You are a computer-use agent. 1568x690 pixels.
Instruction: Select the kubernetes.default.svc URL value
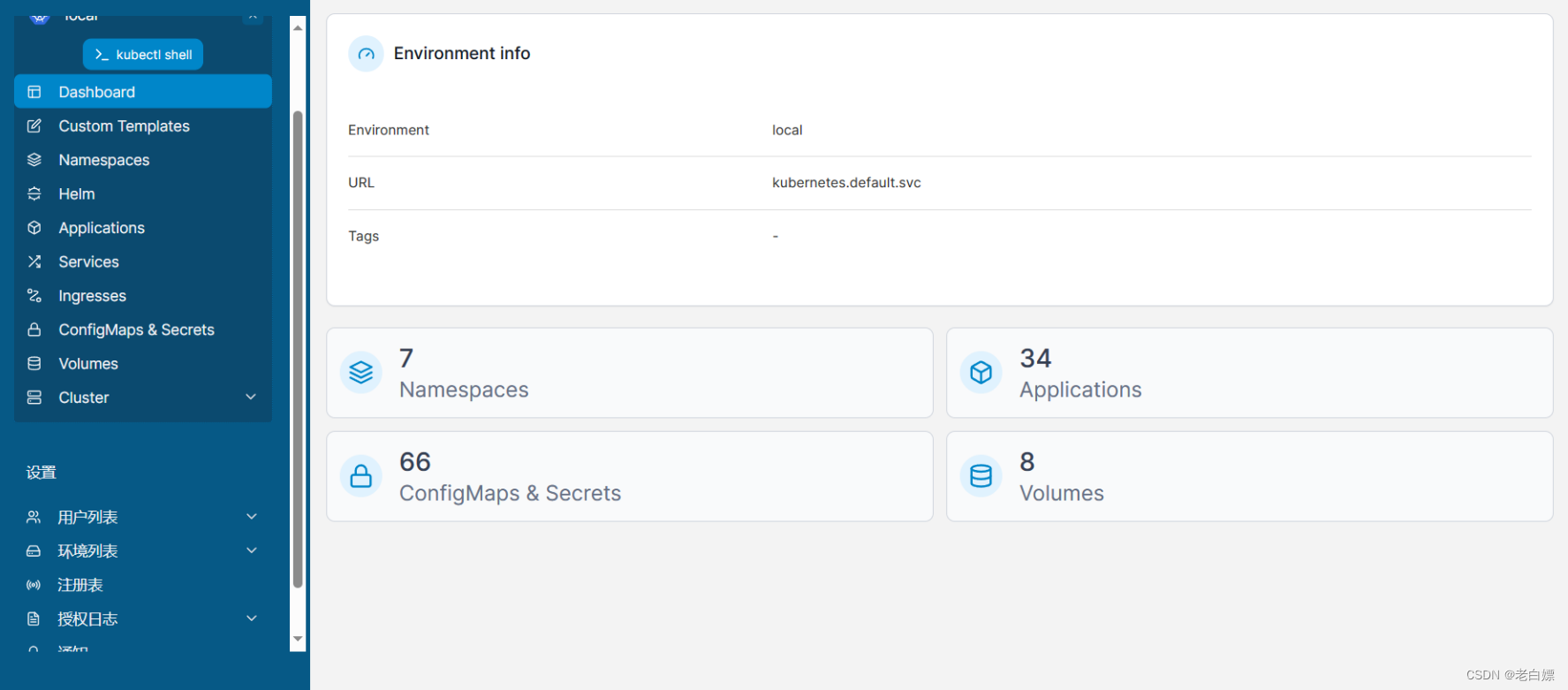pos(846,183)
